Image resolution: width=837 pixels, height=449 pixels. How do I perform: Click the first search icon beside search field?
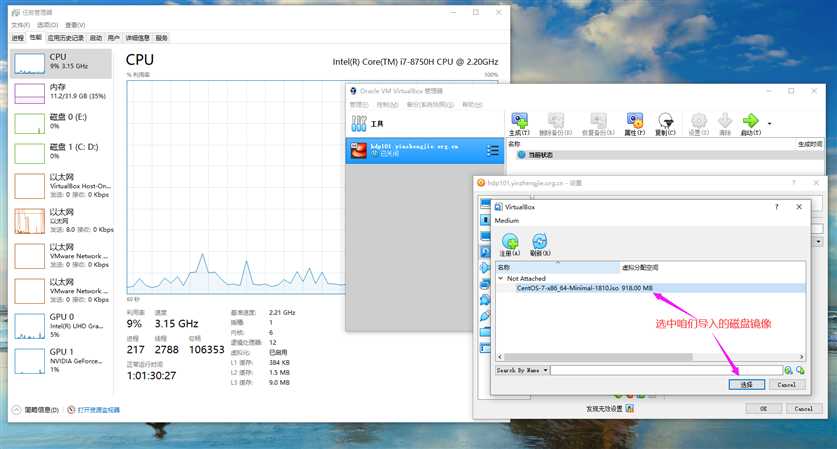point(788,370)
